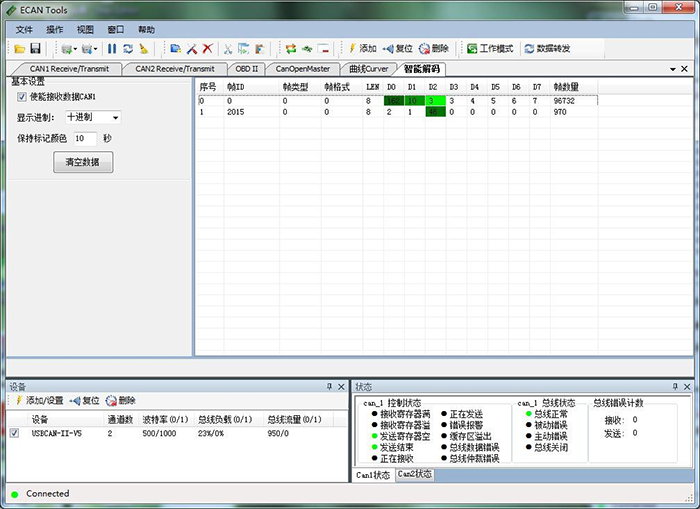Click 删除 delete in the device panel

(120, 400)
